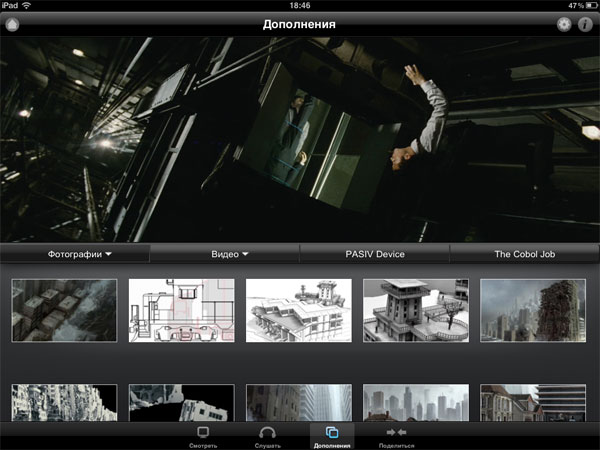The image size is (600, 450).
Task: Open the tilted building fragment thumbnail
Action: [181, 403]
